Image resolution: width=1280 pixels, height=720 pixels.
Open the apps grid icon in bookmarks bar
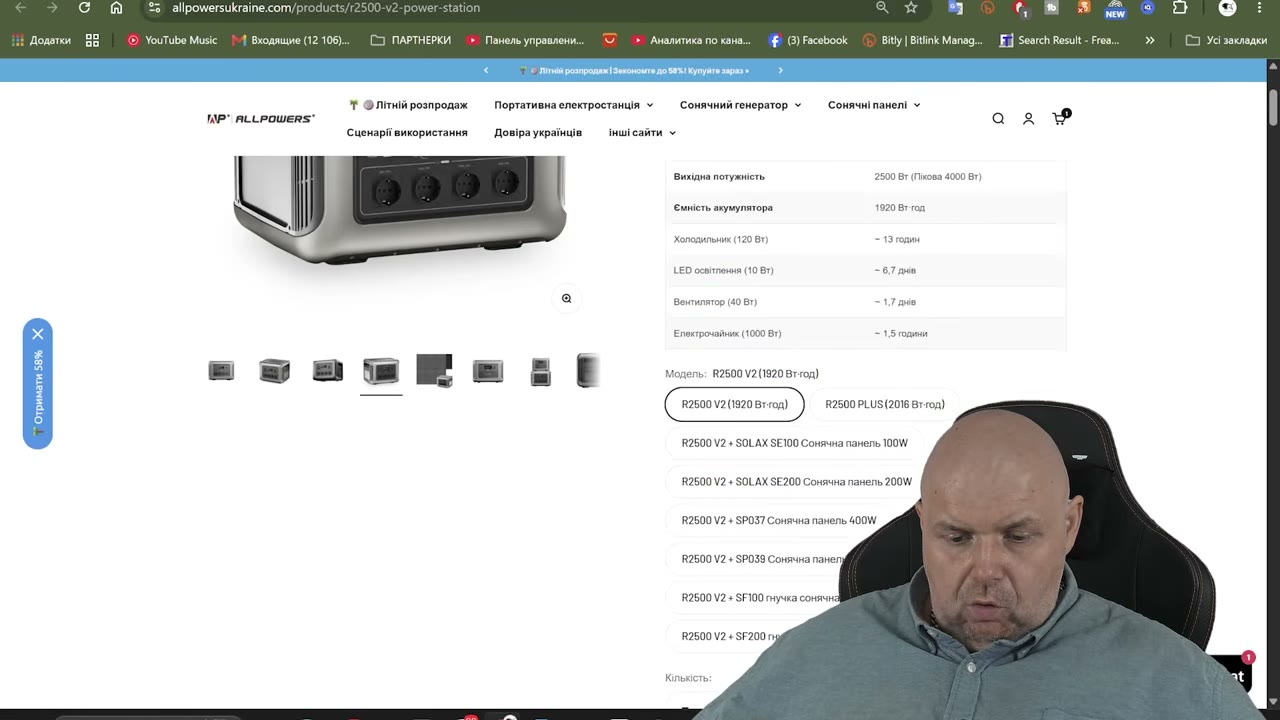(x=92, y=40)
